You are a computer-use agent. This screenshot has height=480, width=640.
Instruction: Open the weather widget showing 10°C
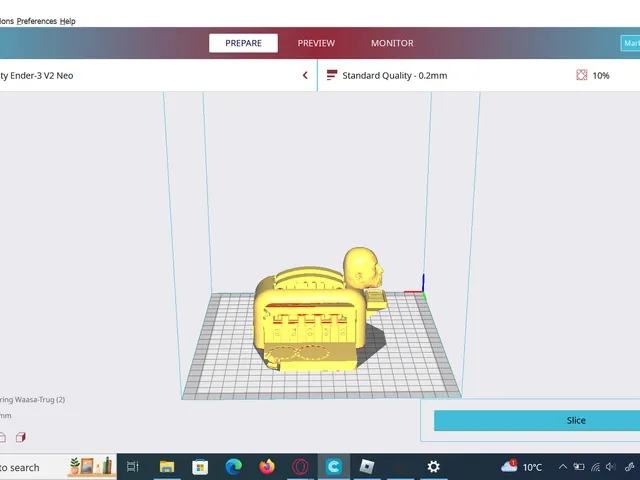522,467
